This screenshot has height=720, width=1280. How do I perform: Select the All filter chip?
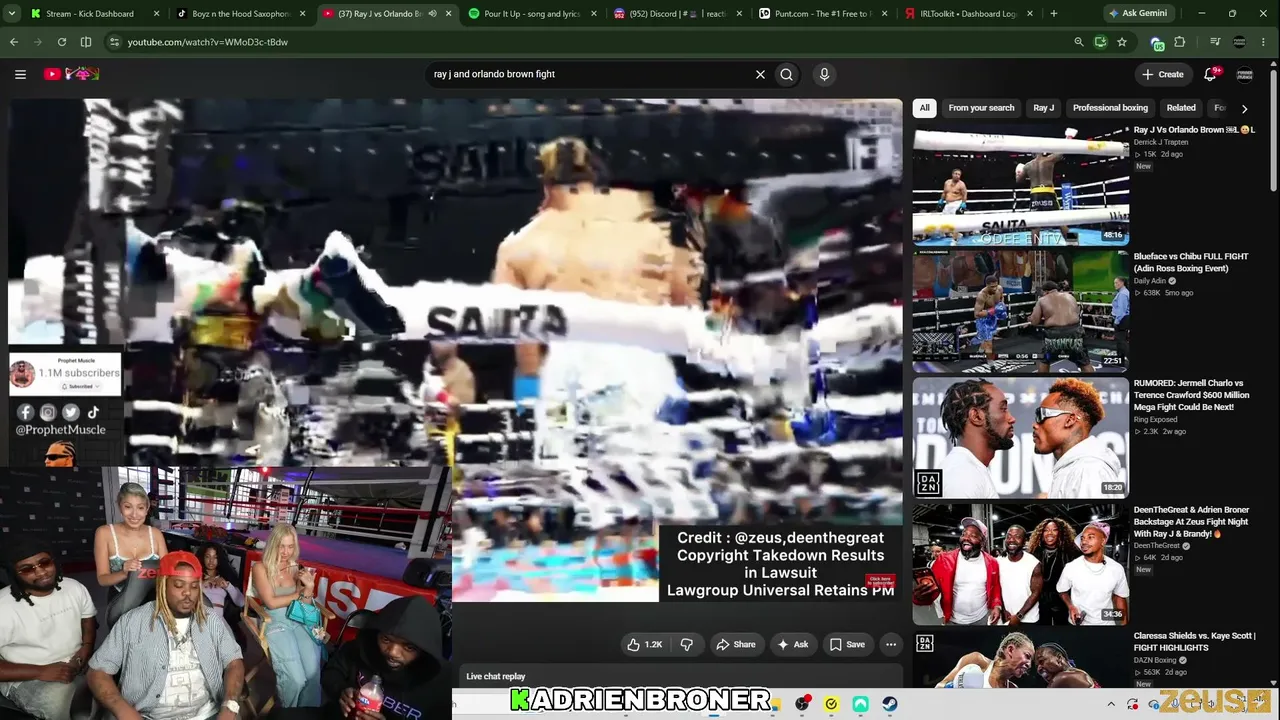(x=925, y=108)
